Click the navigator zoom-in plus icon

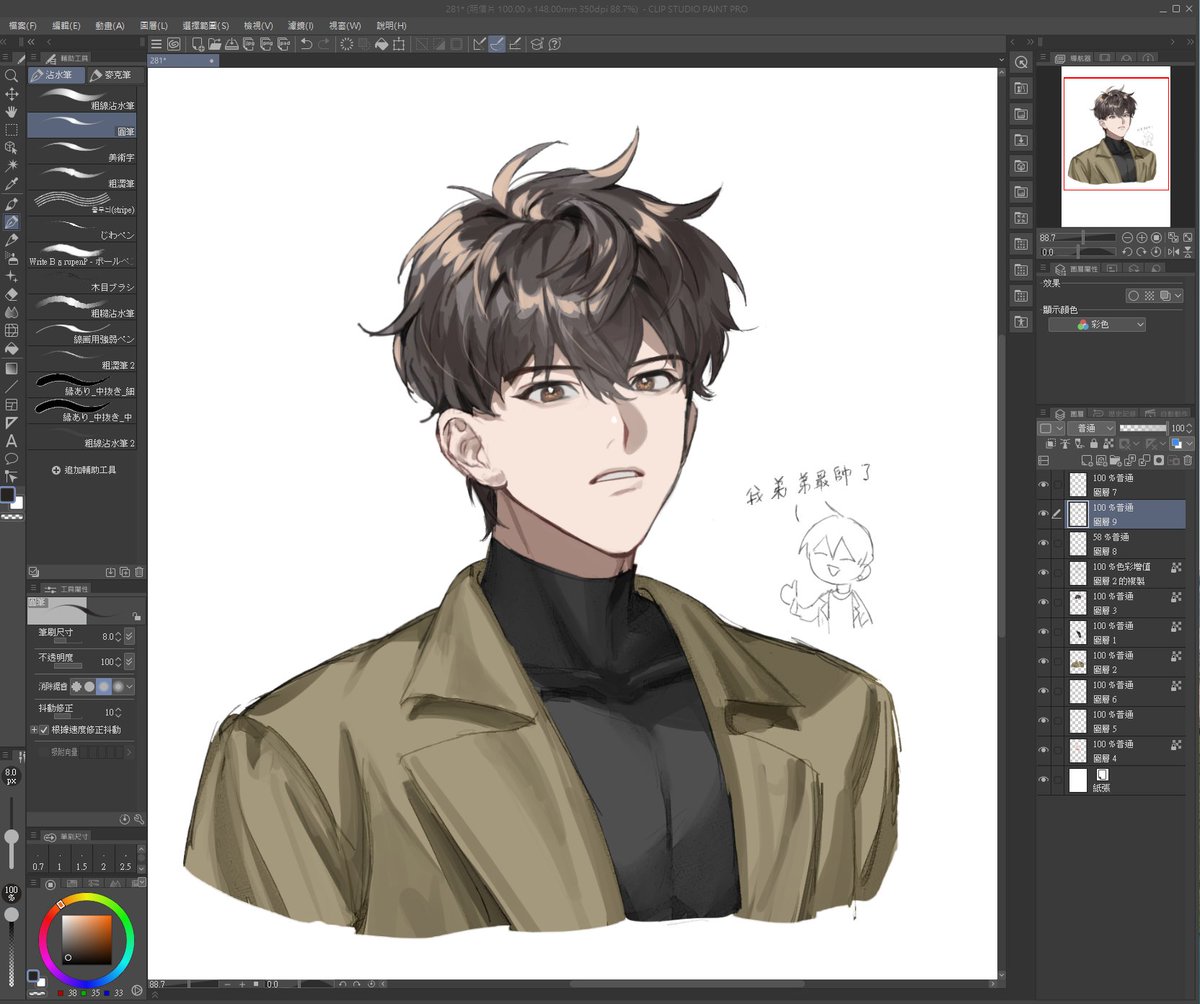1141,238
